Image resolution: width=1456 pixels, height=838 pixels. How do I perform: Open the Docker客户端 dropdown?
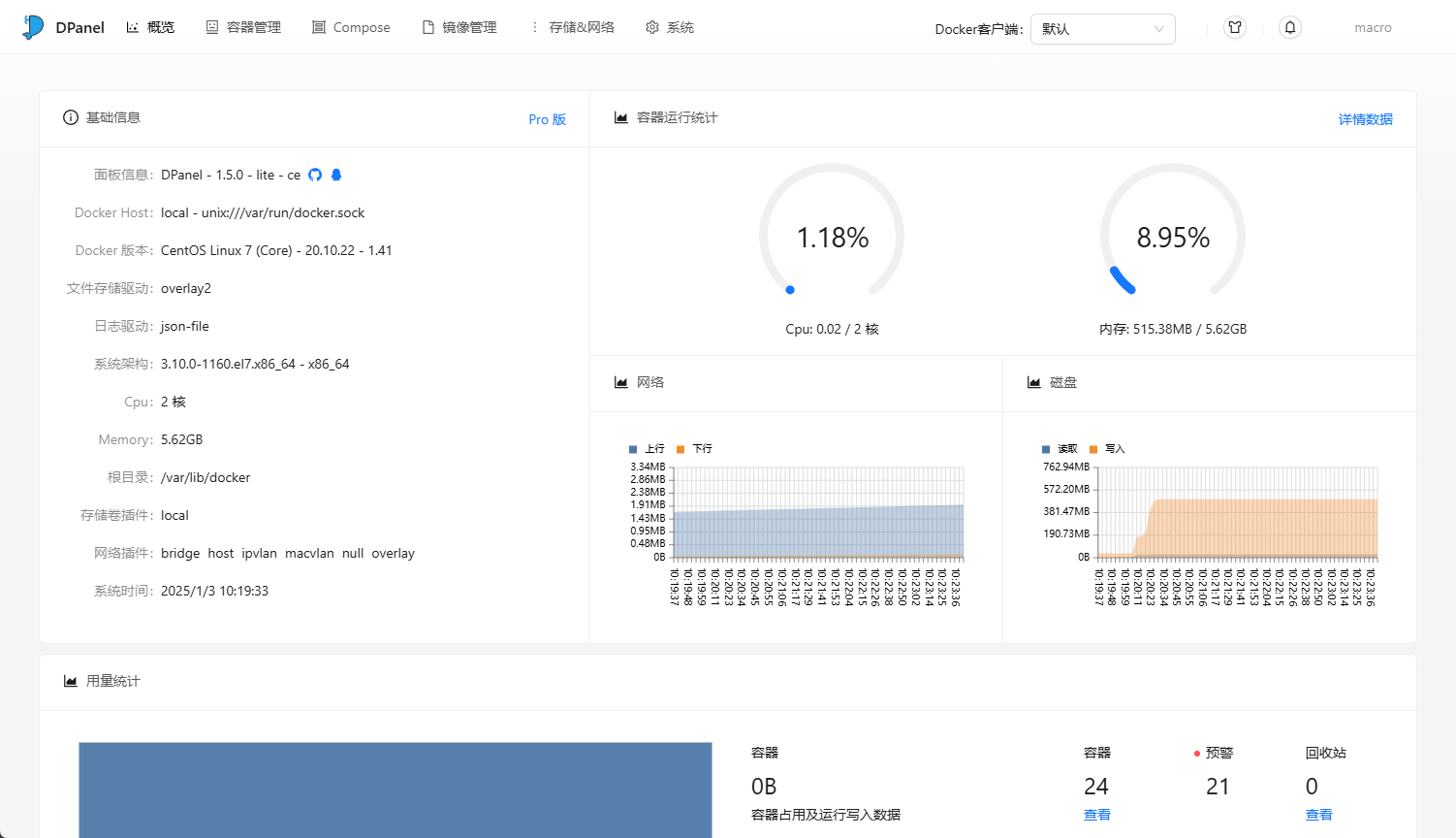click(x=1102, y=29)
